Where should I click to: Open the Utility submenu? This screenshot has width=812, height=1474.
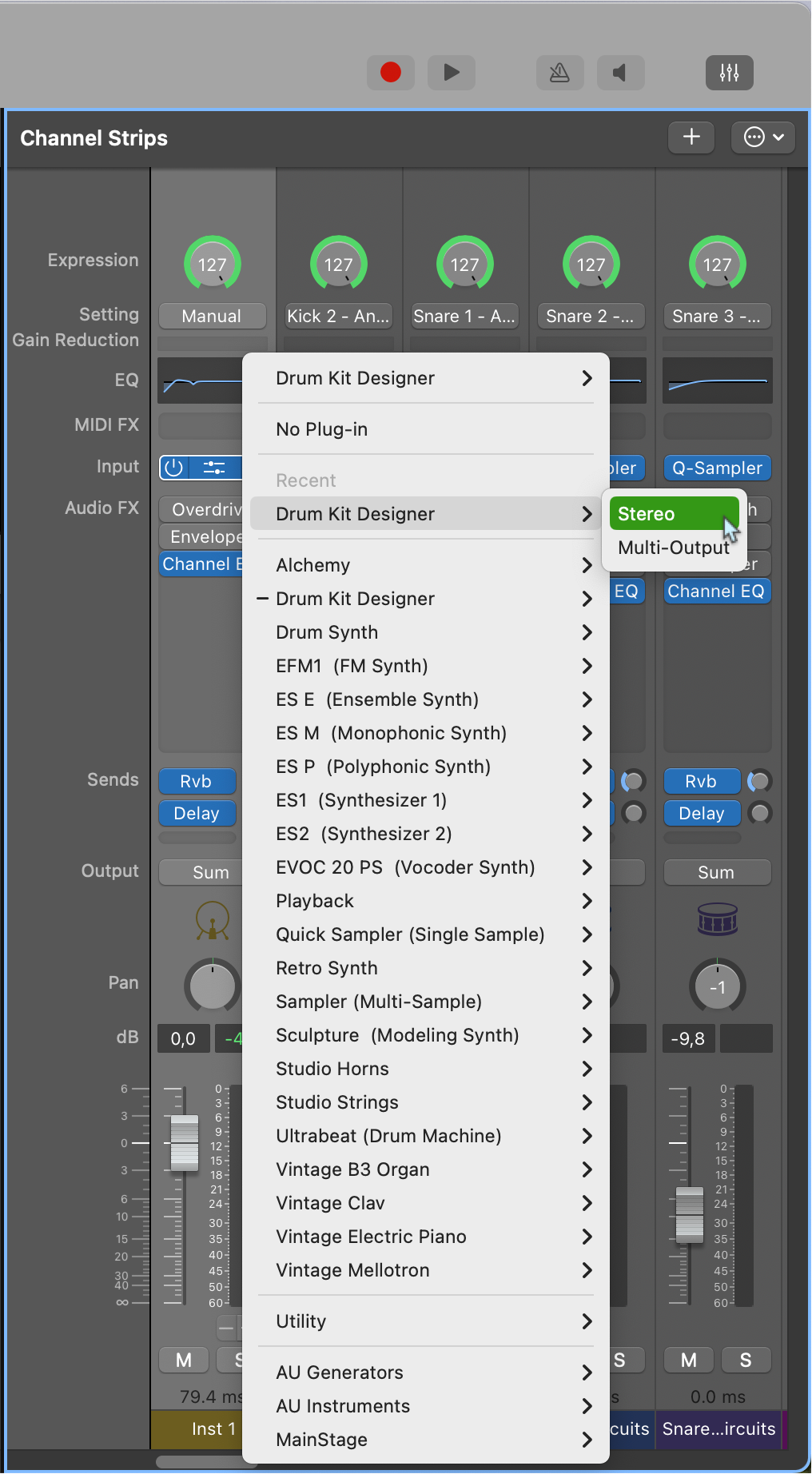(426, 1321)
